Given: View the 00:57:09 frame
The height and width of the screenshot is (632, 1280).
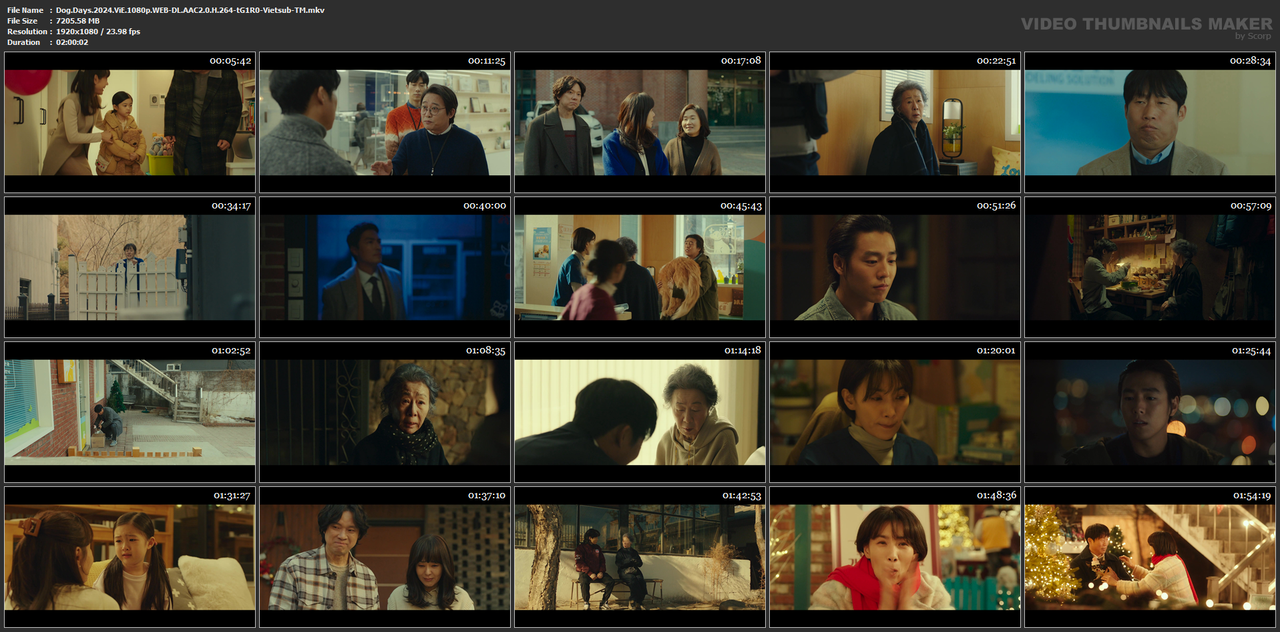Looking at the screenshot, I should click(x=1150, y=267).
